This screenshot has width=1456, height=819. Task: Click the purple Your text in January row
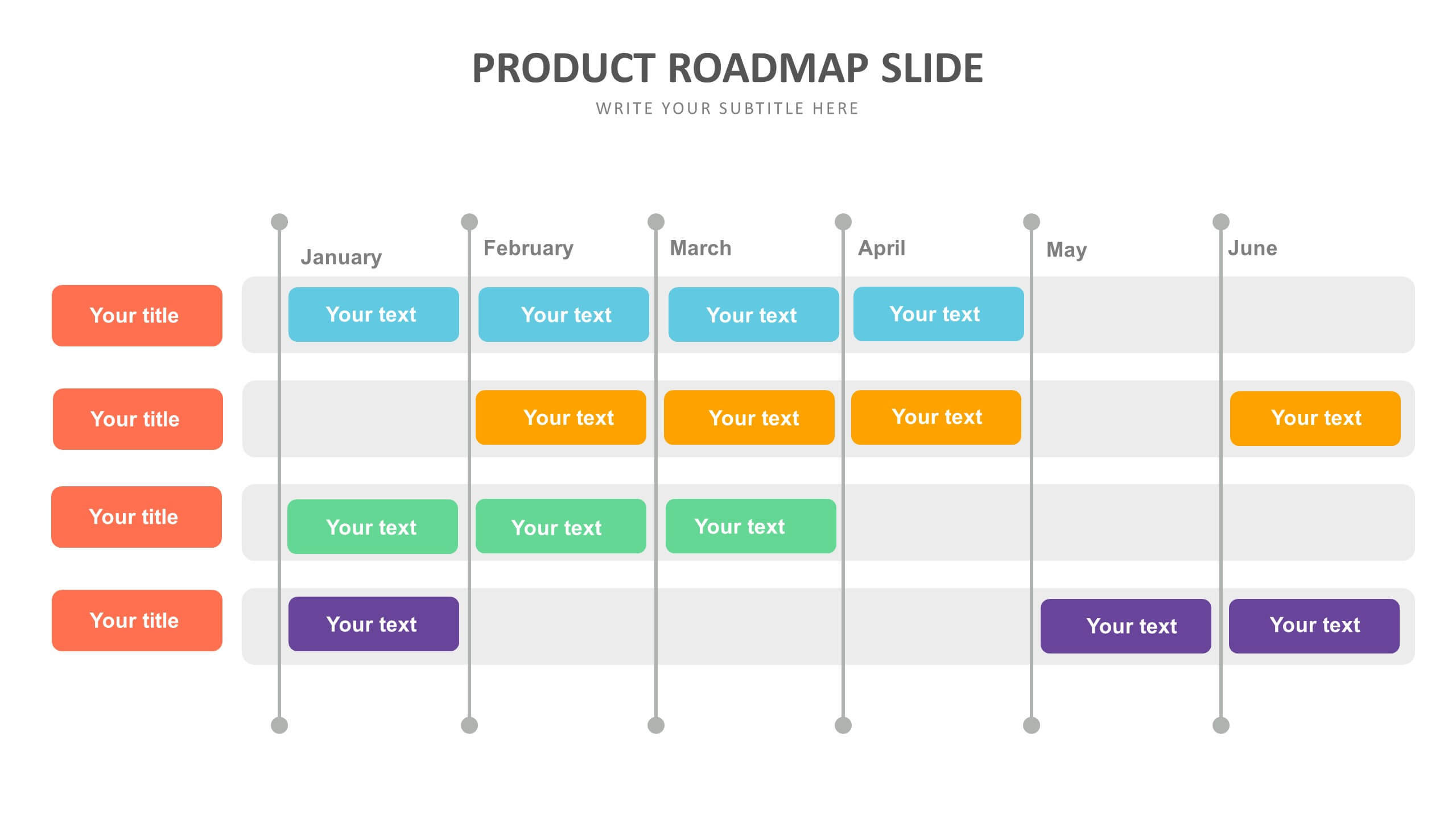(372, 624)
